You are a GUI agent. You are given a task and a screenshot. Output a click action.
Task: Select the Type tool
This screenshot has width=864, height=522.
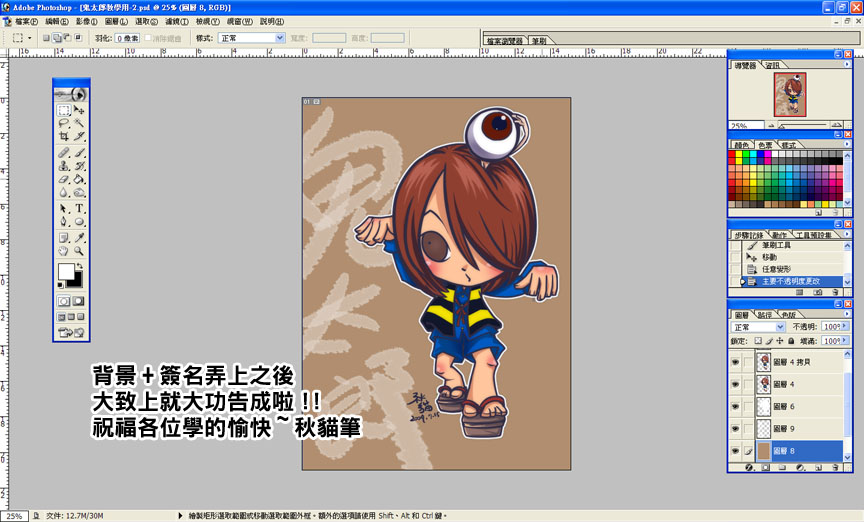click(x=79, y=208)
